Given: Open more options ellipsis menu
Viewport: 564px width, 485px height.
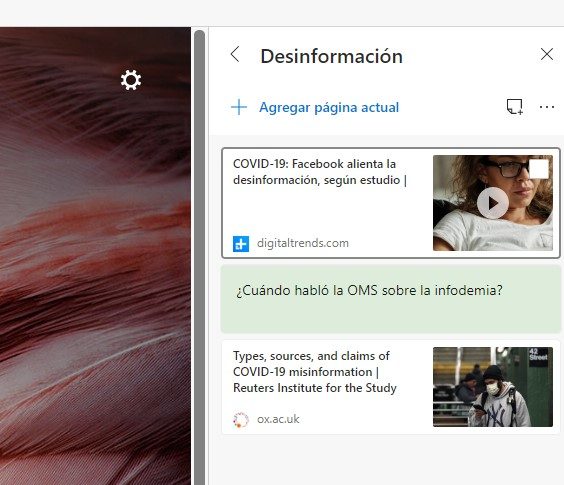Looking at the screenshot, I should [546, 107].
